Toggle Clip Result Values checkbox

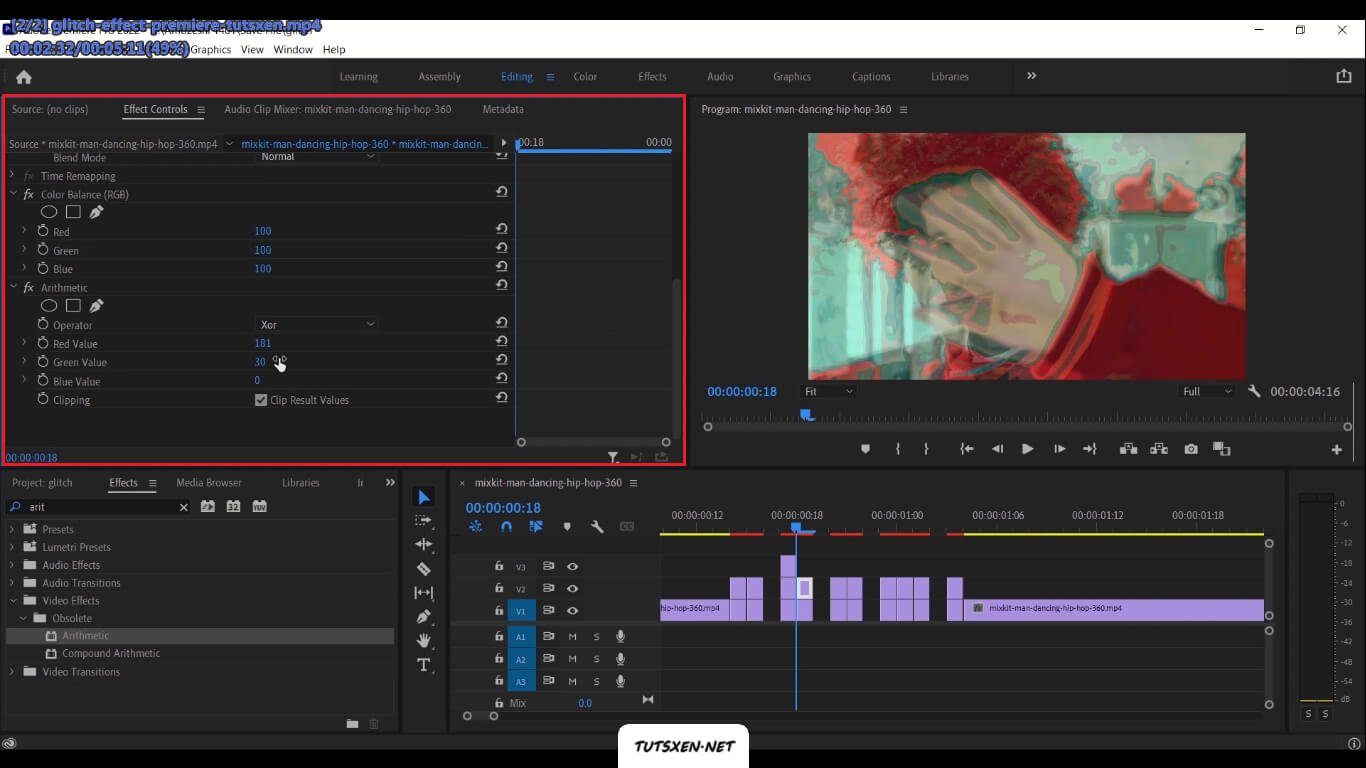[261, 400]
